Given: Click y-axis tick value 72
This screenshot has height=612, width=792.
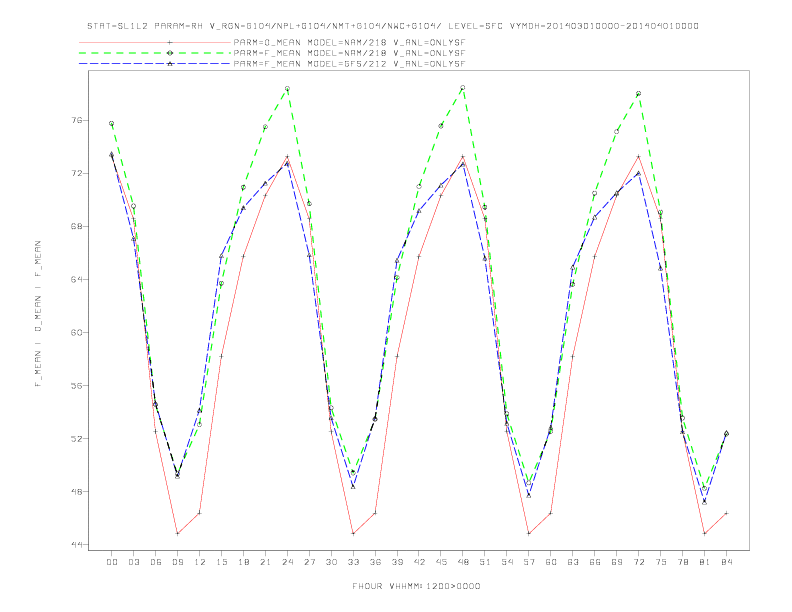Looking at the screenshot, I should [x=76, y=174].
